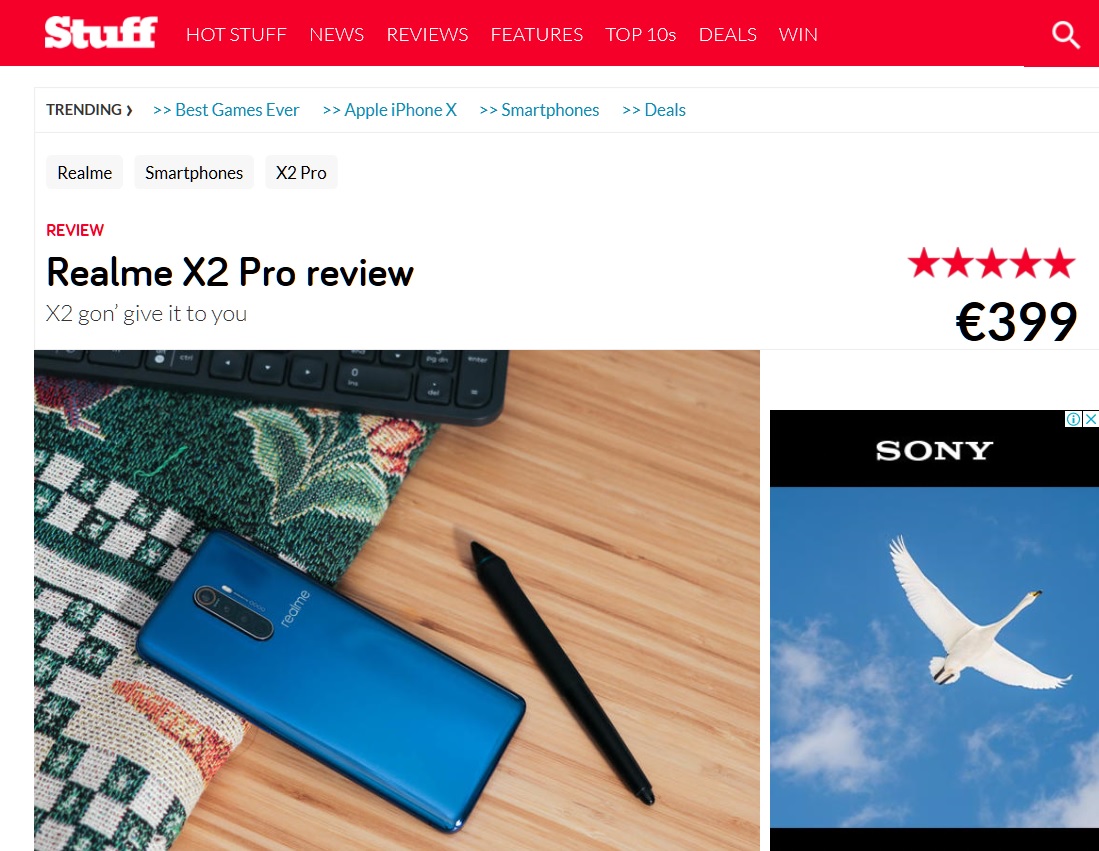
Task: Open the TOP 10s section
Action: coord(641,34)
